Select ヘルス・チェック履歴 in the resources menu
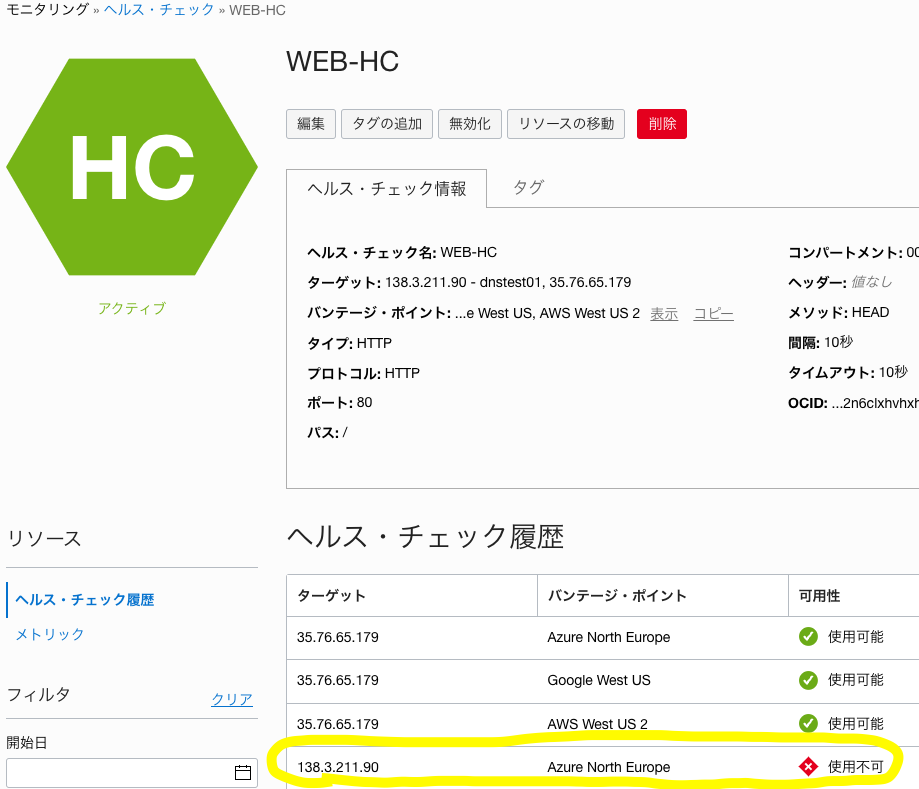Image resolution: width=919 pixels, height=789 pixels. tap(84, 600)
